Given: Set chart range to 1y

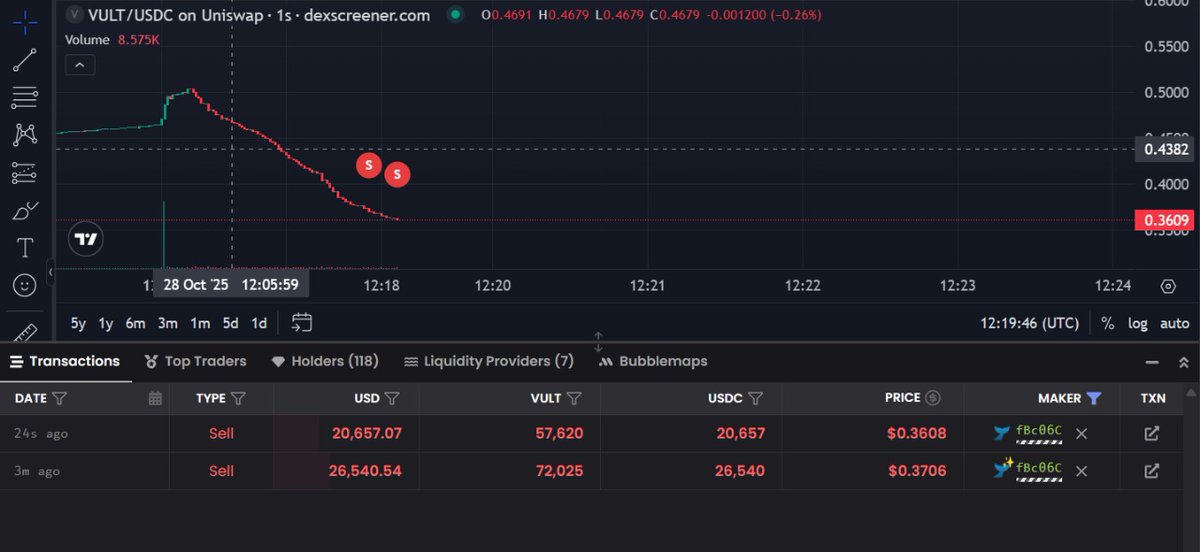Looking at the screenshot, I should coord(106,323).
